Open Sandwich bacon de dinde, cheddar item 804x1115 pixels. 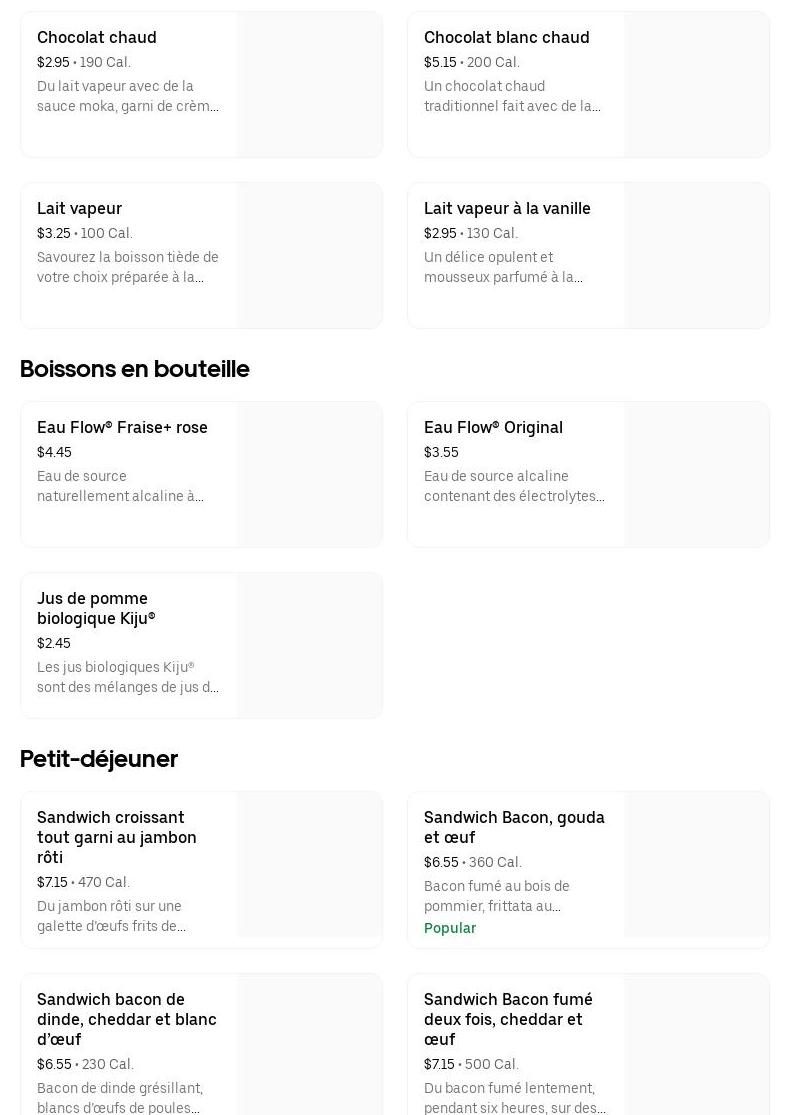[126, 1019]
